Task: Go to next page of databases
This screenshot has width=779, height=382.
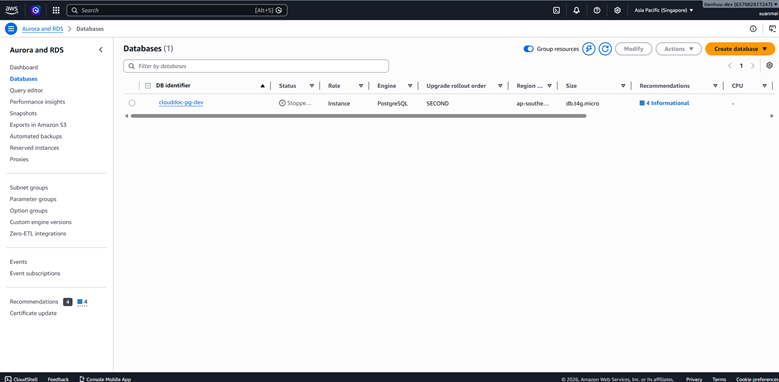Action: (x=753, y=66)
